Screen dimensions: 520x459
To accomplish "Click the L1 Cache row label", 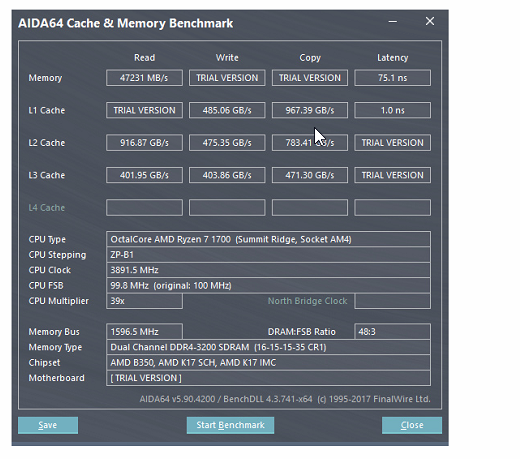I will click(x=47, y=110).
